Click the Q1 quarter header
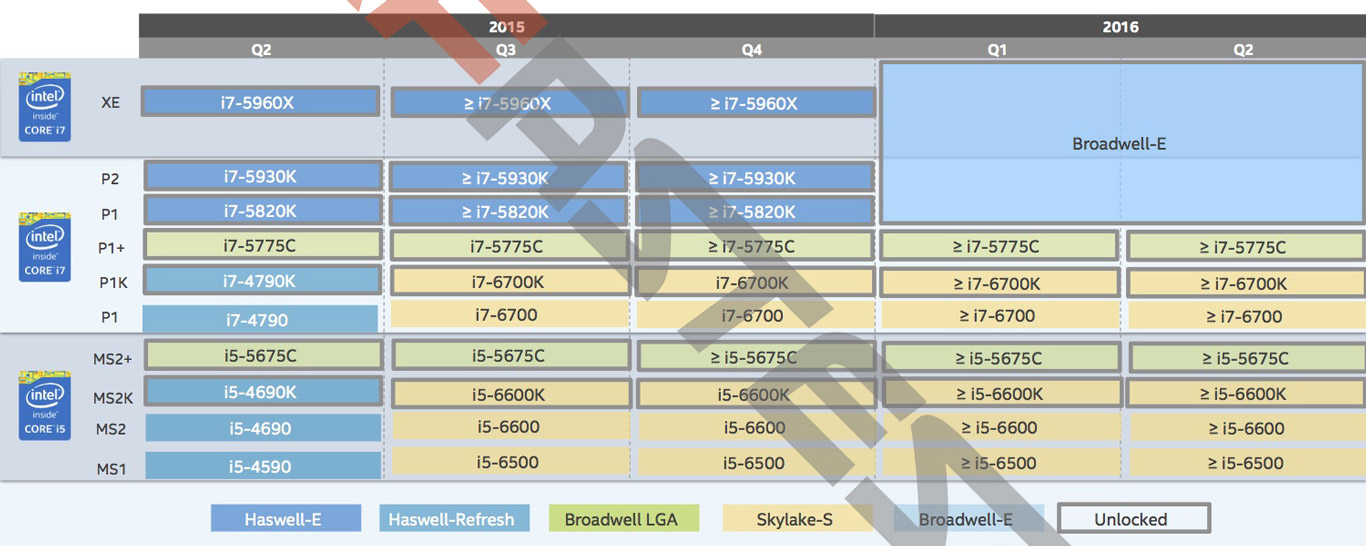 pyautogui.click(x=997, y=49)
